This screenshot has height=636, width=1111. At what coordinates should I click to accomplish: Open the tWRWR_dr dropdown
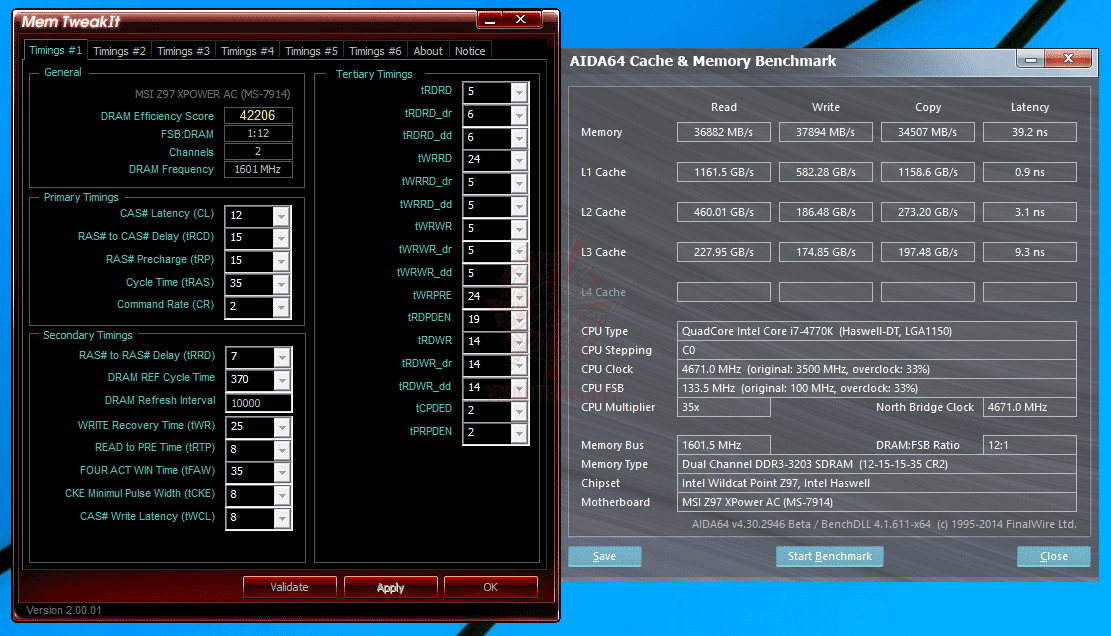point(519,251)
